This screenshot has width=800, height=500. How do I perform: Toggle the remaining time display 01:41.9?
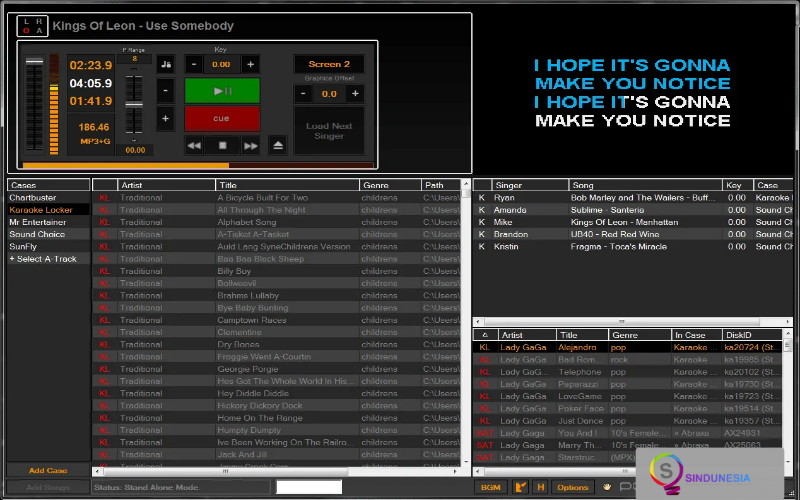pos(91,101)
